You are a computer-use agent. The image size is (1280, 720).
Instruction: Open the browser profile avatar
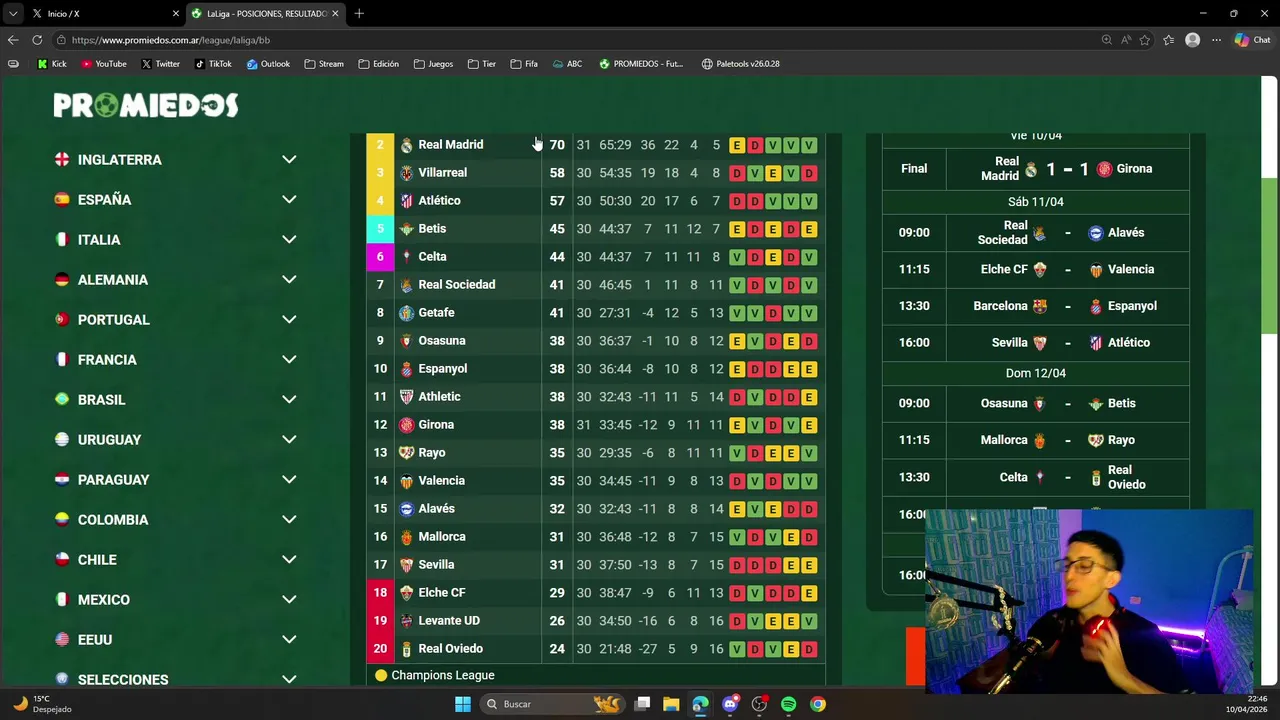1192,40
